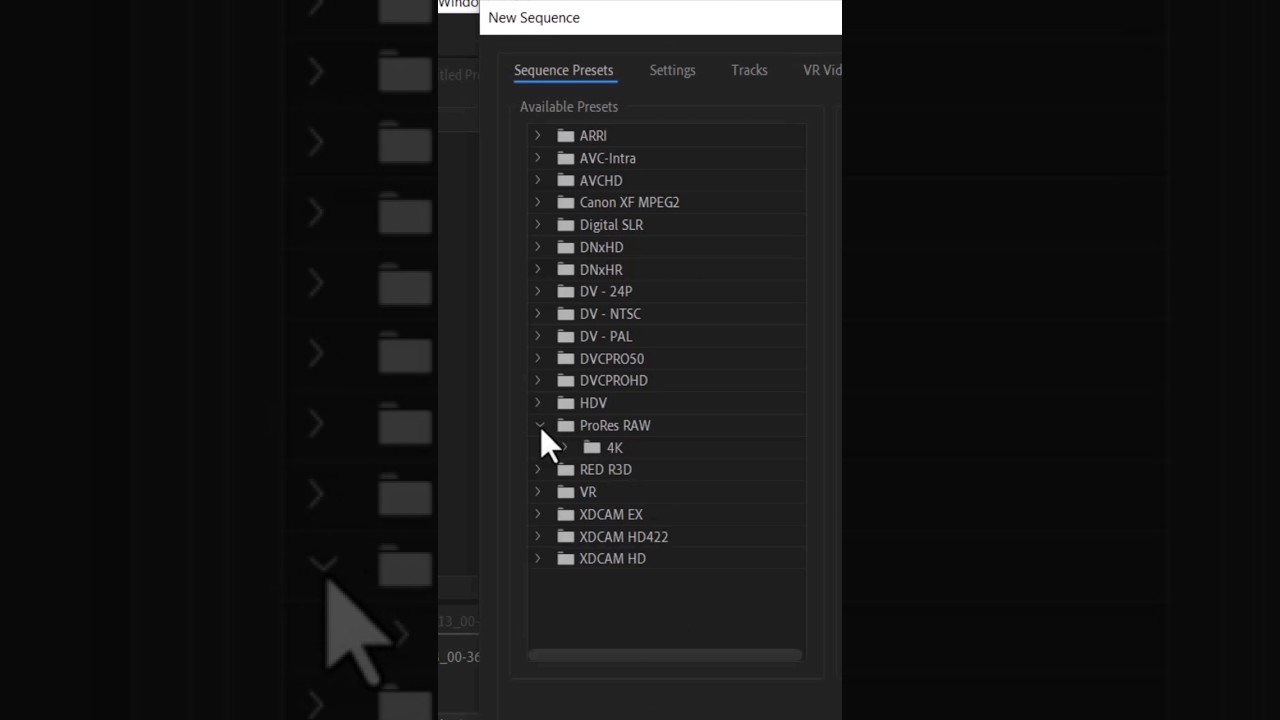Expand the AVCHD presets folder

(x=537, y=180)
